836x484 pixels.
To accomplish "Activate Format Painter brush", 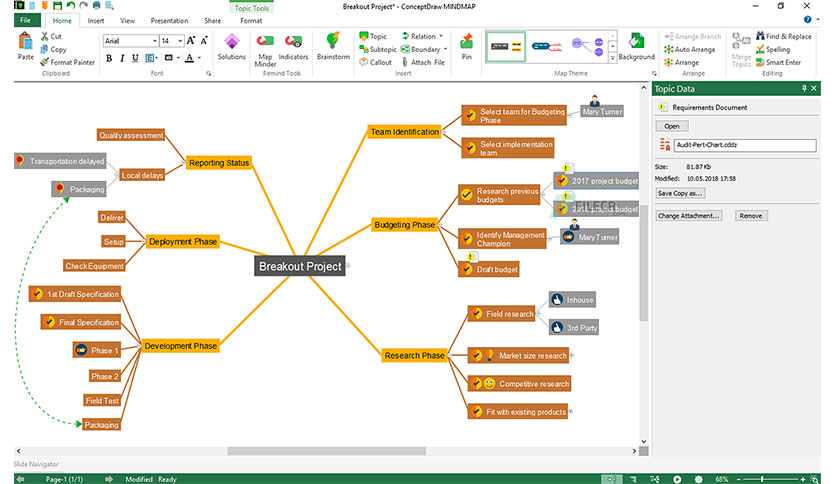I will tap(45, 62).
